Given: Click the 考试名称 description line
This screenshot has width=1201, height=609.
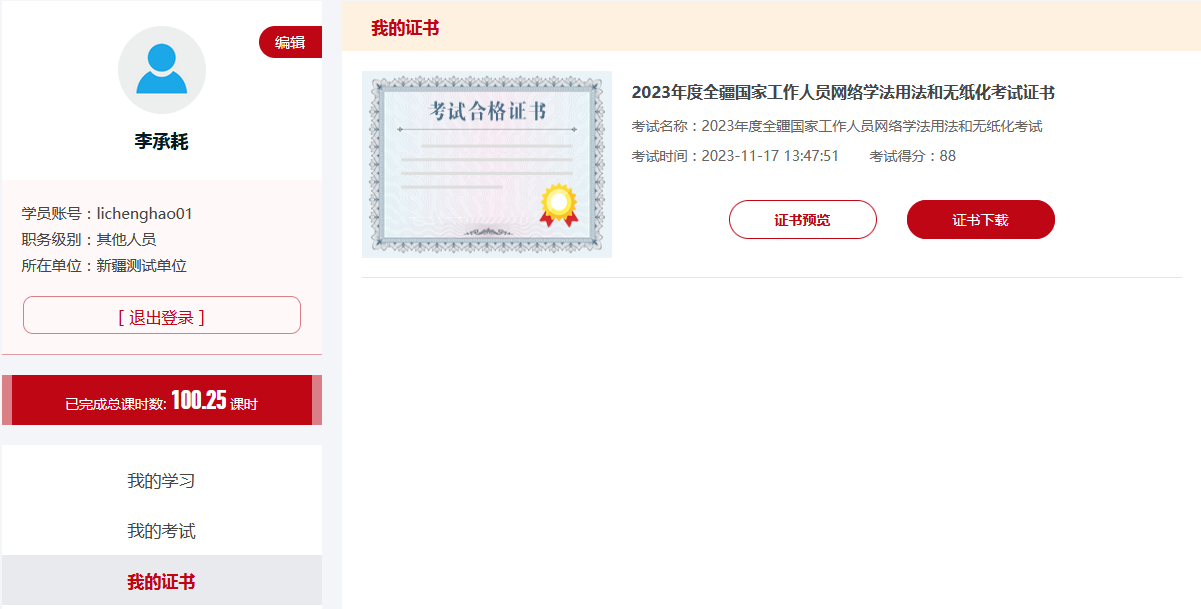Looking at the screenshot, I should (x=837, y=126).
